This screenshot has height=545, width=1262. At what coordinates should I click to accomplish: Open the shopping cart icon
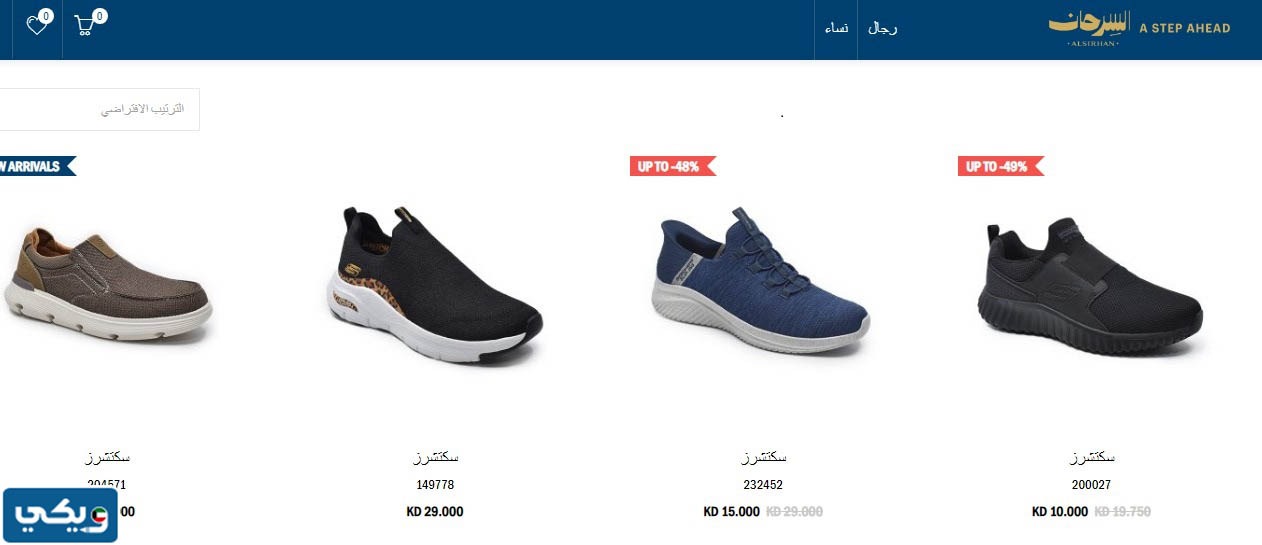85,26
